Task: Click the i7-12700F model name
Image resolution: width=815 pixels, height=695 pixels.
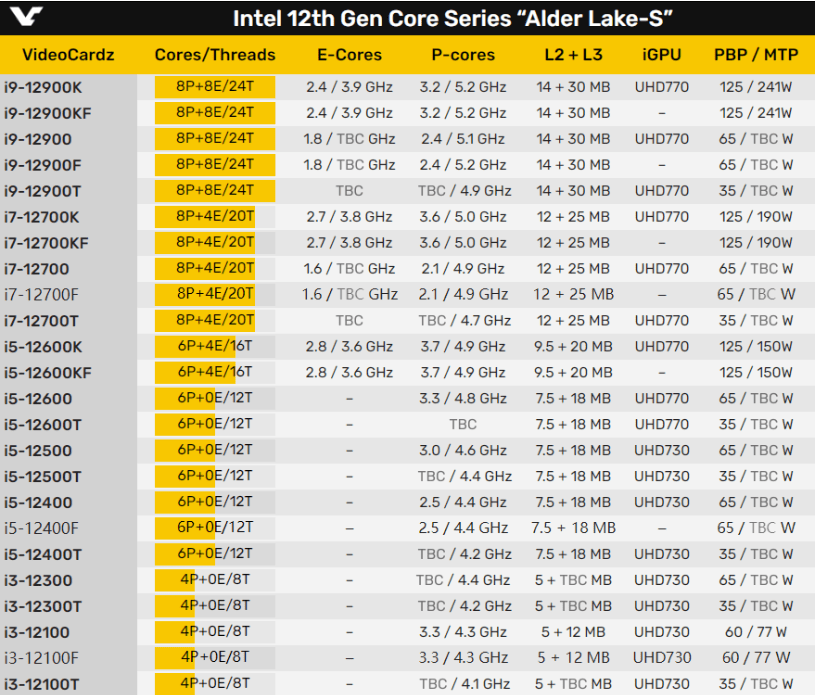Action: [x=41, y=295]
